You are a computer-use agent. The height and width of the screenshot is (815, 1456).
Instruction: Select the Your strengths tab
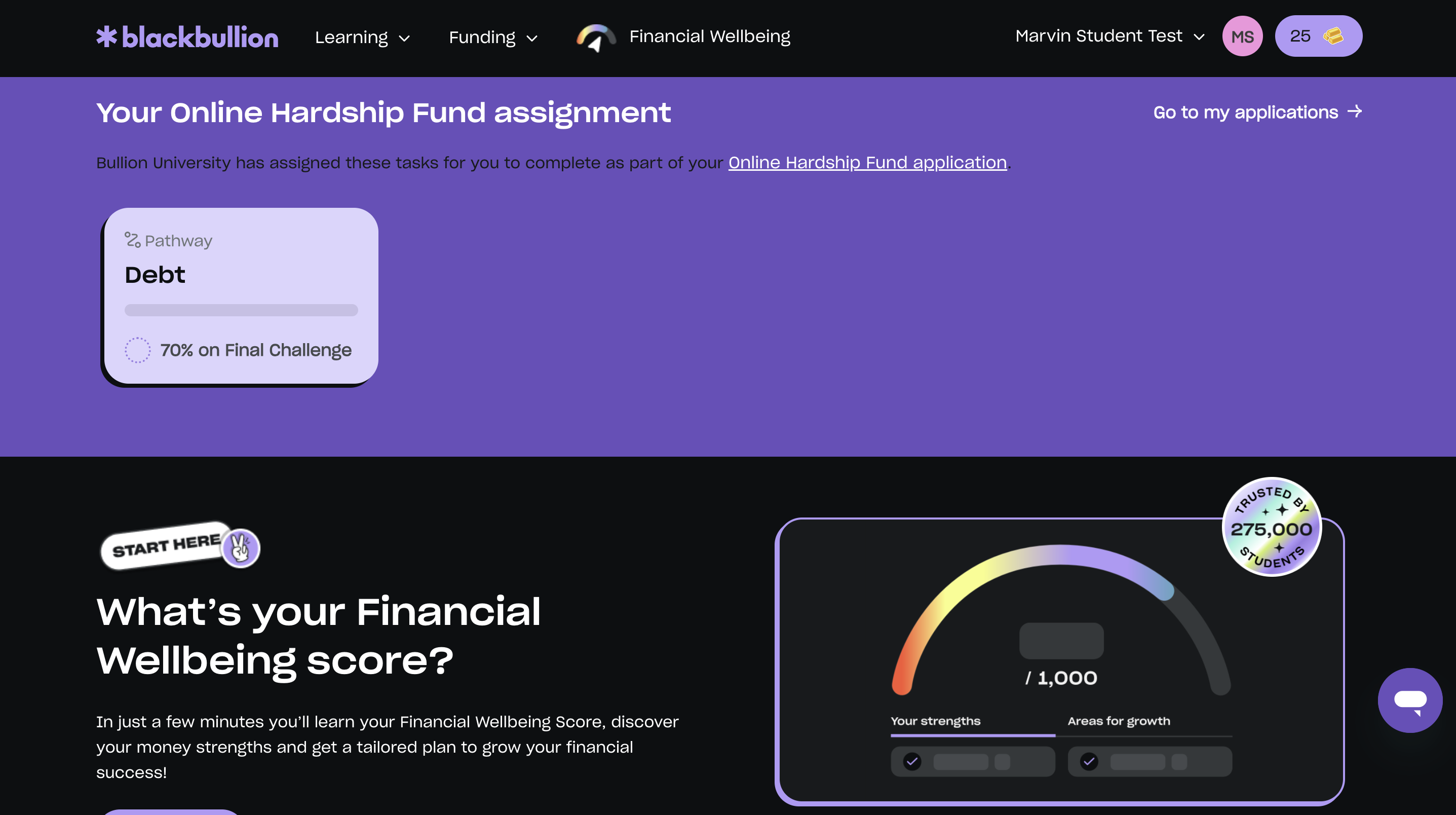[935, 721]
